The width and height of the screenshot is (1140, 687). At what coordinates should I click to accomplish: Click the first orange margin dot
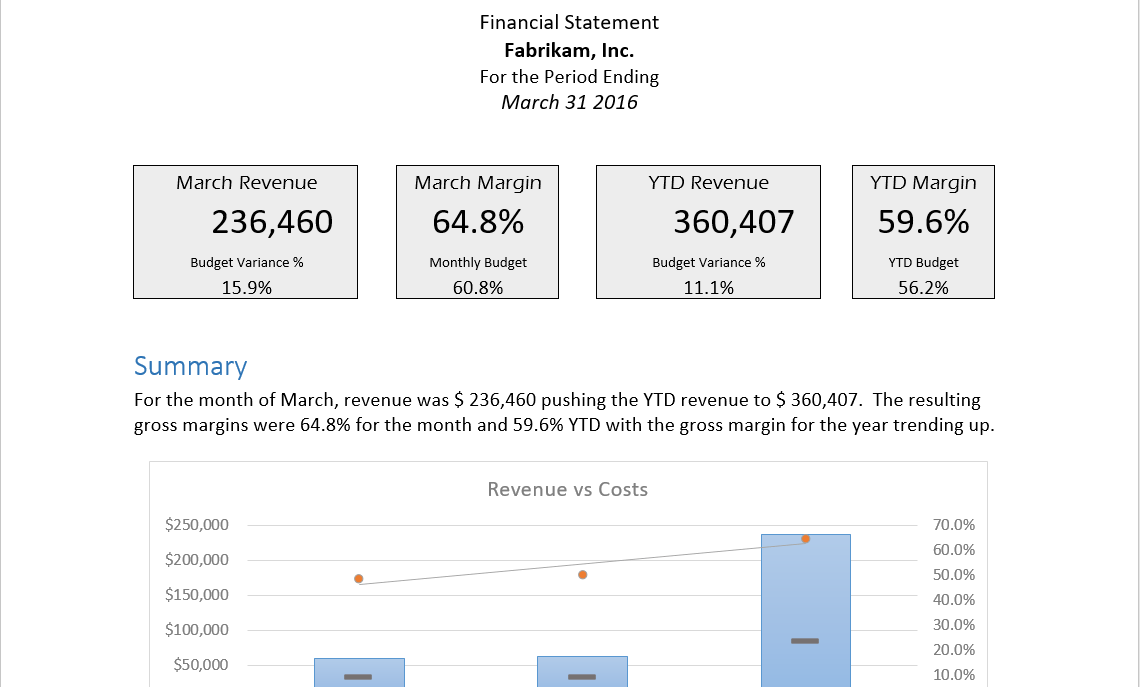pyautogui.click(x=358, y=579)
